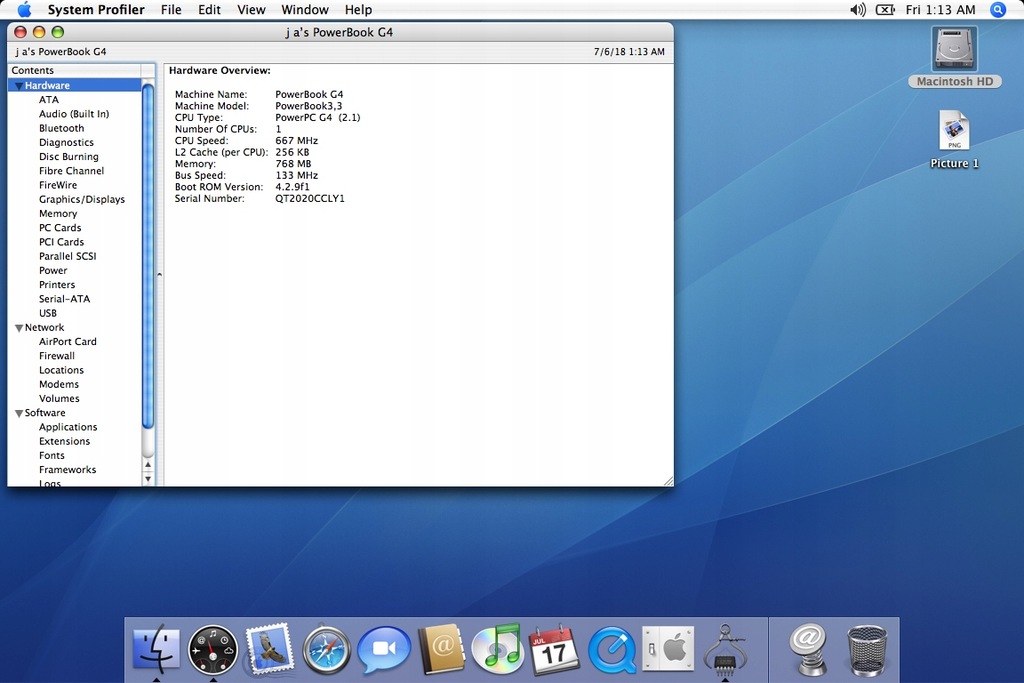Collapse the Hardware section triangle
The height and width of the screenshot is (683, 1024).
(19, 86)
